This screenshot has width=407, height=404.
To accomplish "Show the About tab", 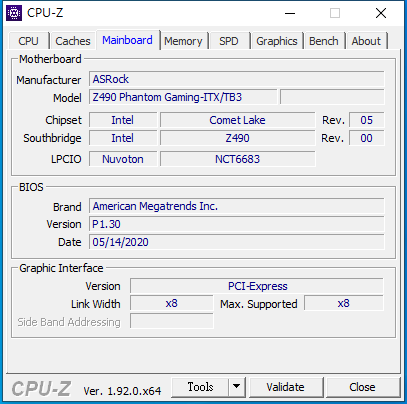I will point(366,41).
